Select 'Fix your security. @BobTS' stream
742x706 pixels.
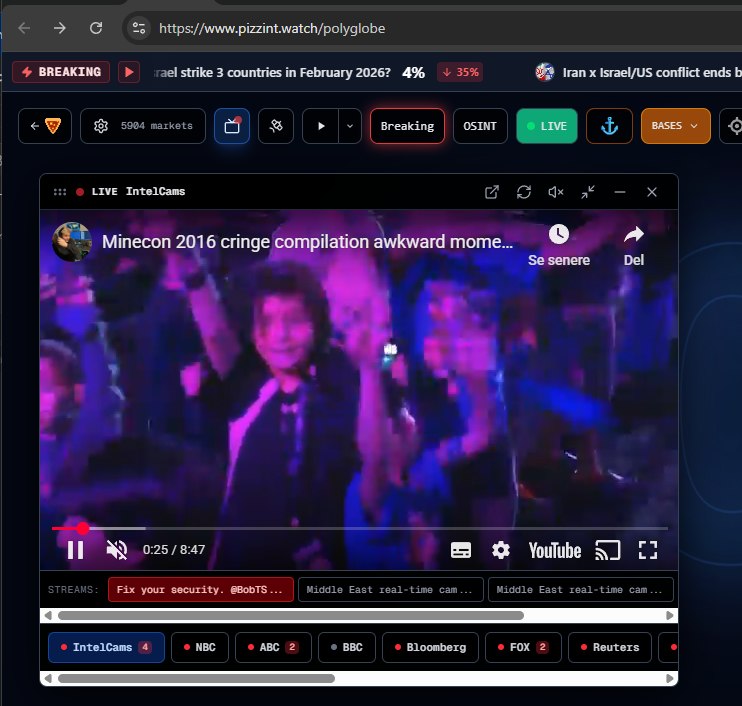pos(201,590)
